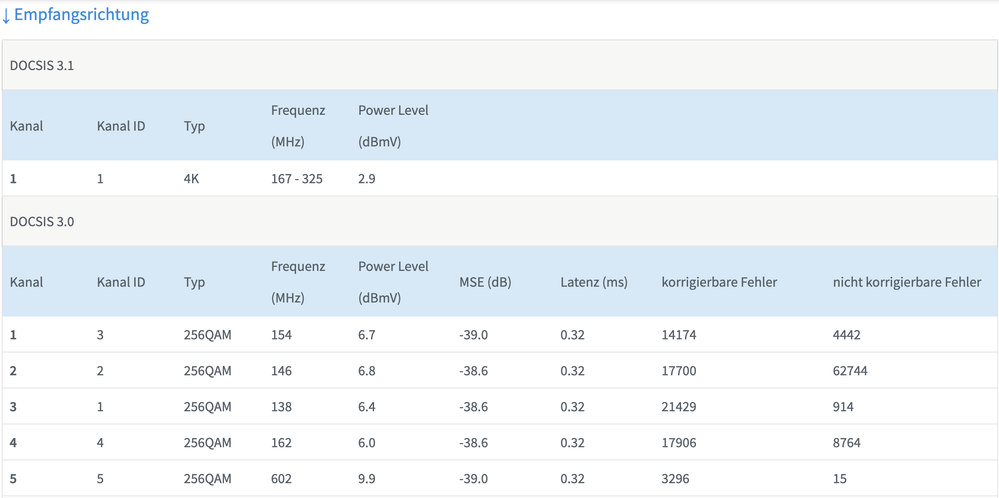Select the 21429 correctable errors value
Image resolution: width=999 pixels, height=498 pixels.
click(x=679, y=407)
